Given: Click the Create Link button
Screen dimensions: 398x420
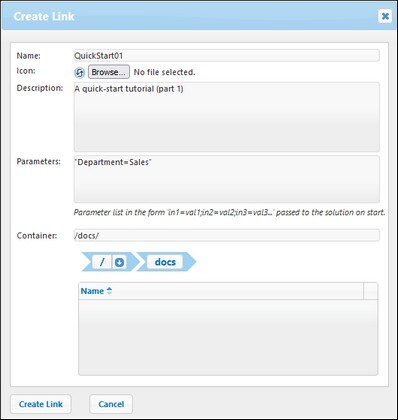Looking at the screenshot, I should [x=41, y=404].
